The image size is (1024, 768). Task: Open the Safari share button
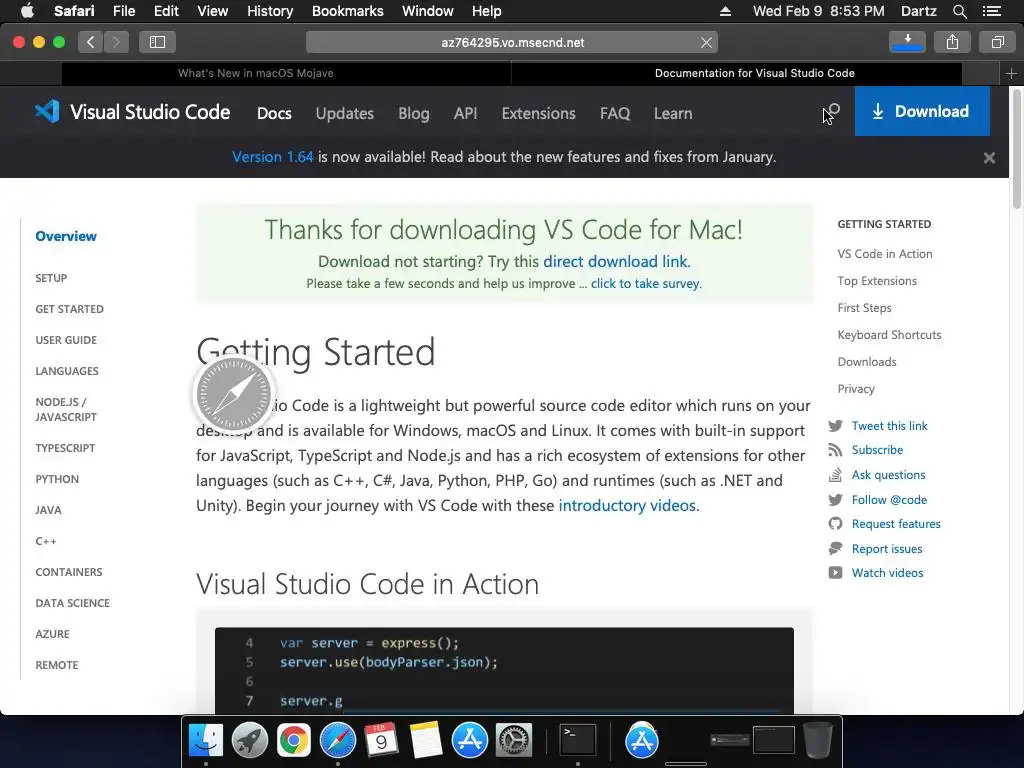point(952,42)
